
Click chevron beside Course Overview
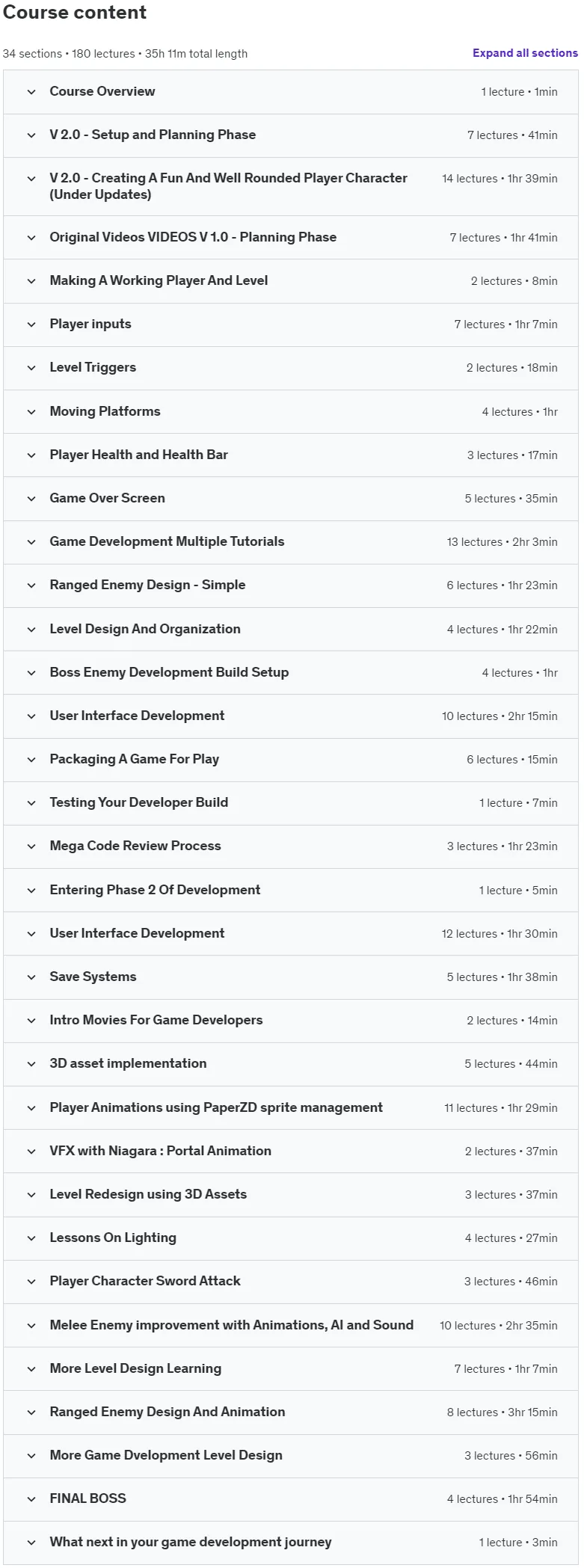(31, 92)
